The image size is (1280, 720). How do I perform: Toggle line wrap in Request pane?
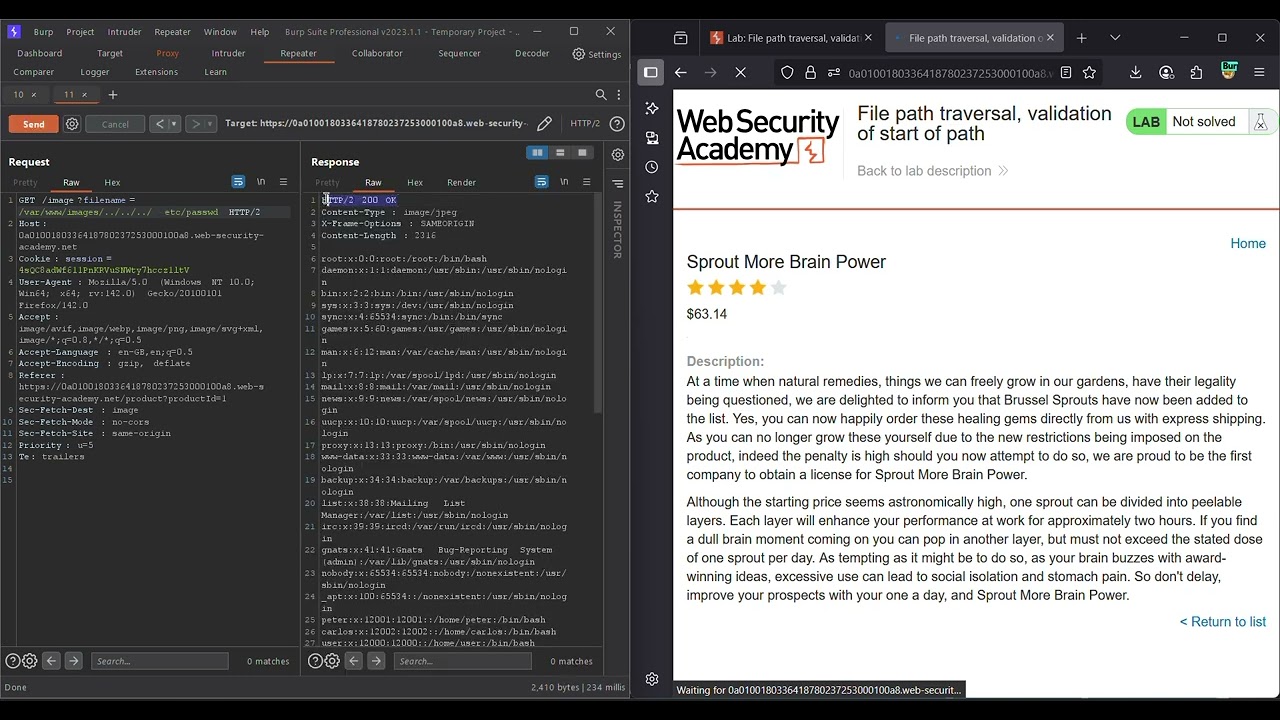[x=238, y=182]
